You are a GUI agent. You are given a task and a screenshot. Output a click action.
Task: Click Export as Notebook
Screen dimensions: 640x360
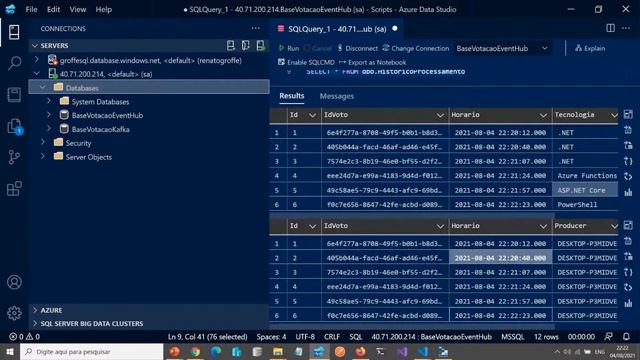pyautogui.click(x=373, y=62)
